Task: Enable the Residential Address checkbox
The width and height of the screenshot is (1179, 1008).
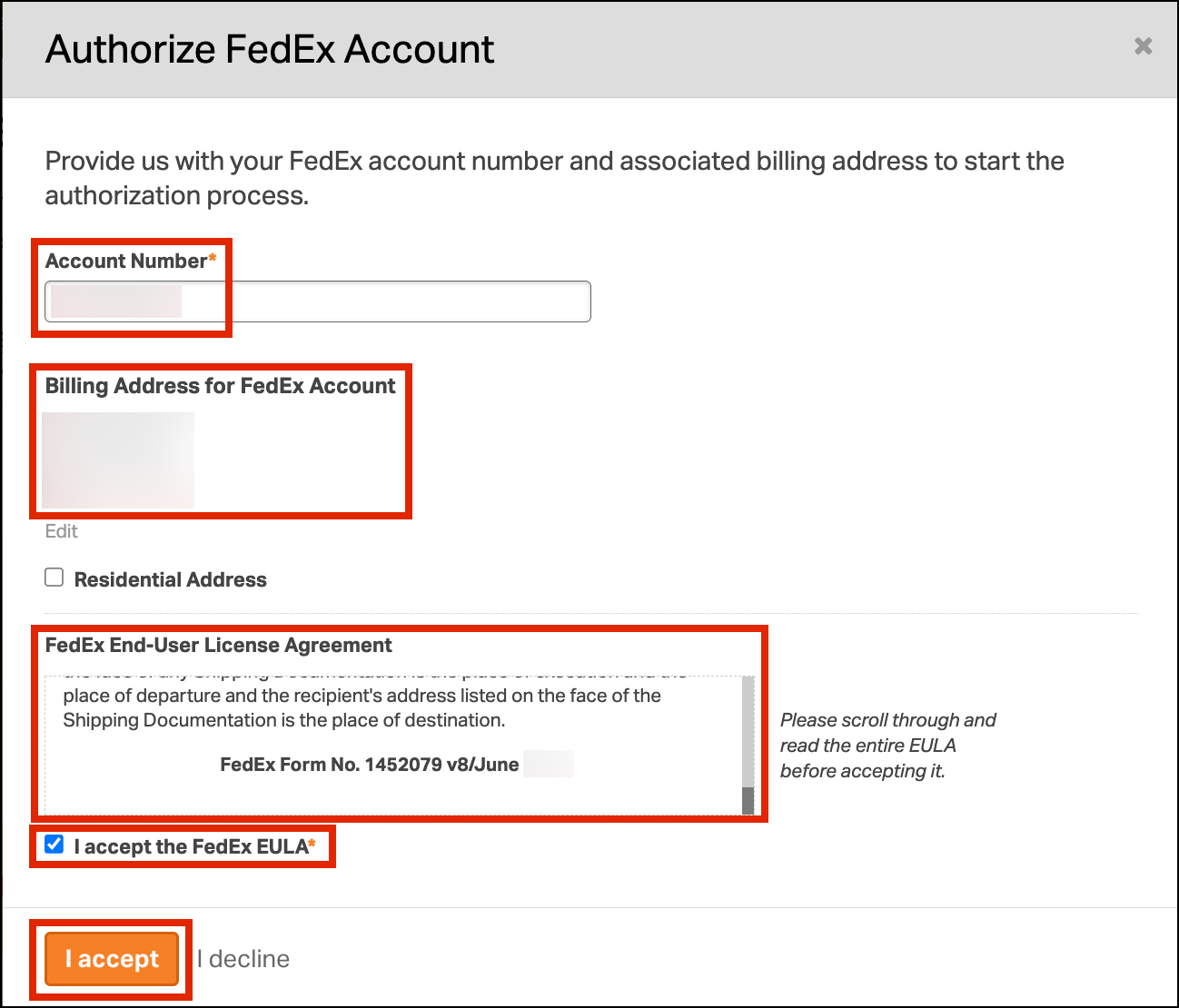Action: pos(54,578)
